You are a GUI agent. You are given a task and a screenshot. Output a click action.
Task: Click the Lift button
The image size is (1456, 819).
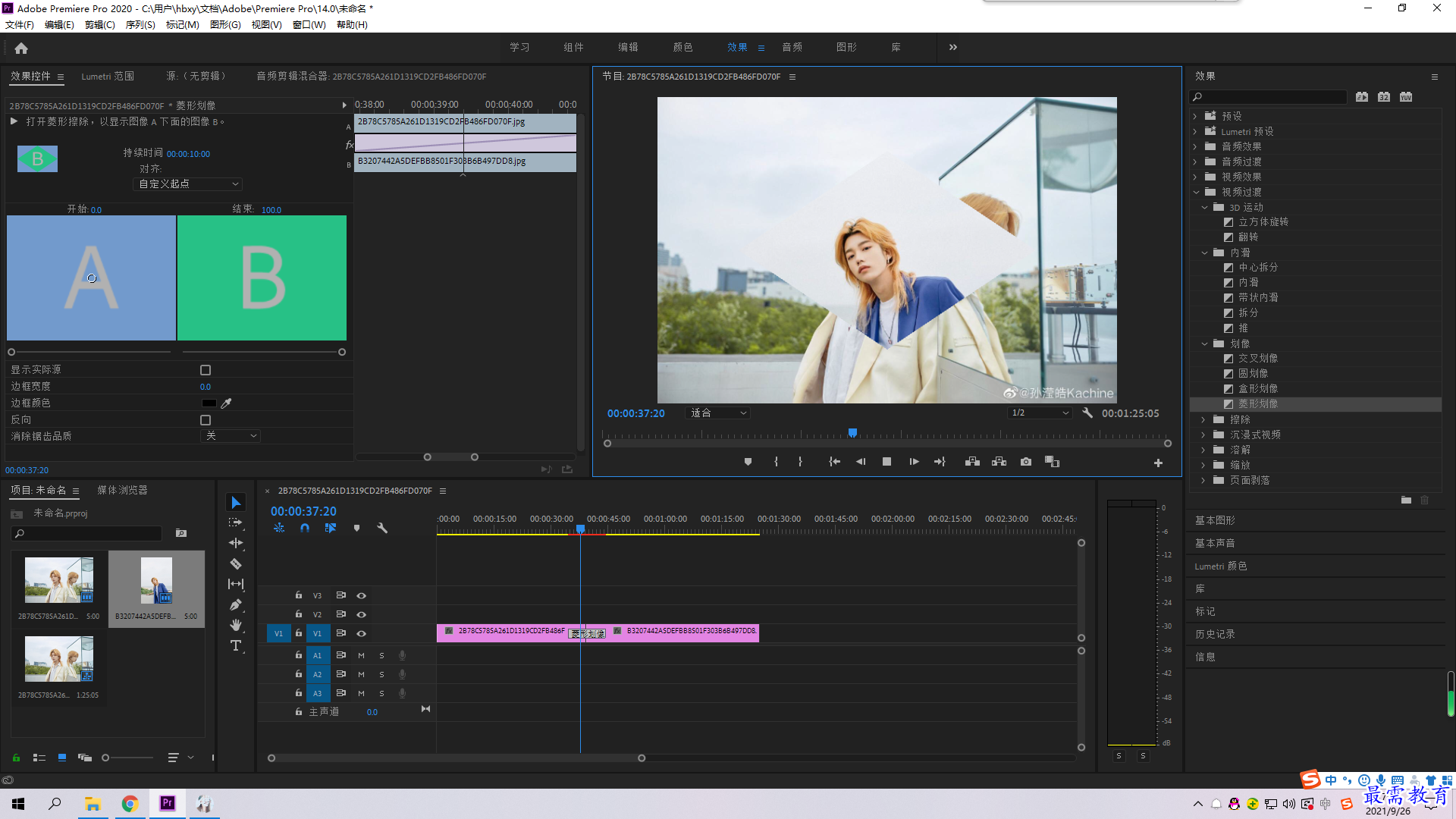[x=972, y=462]
